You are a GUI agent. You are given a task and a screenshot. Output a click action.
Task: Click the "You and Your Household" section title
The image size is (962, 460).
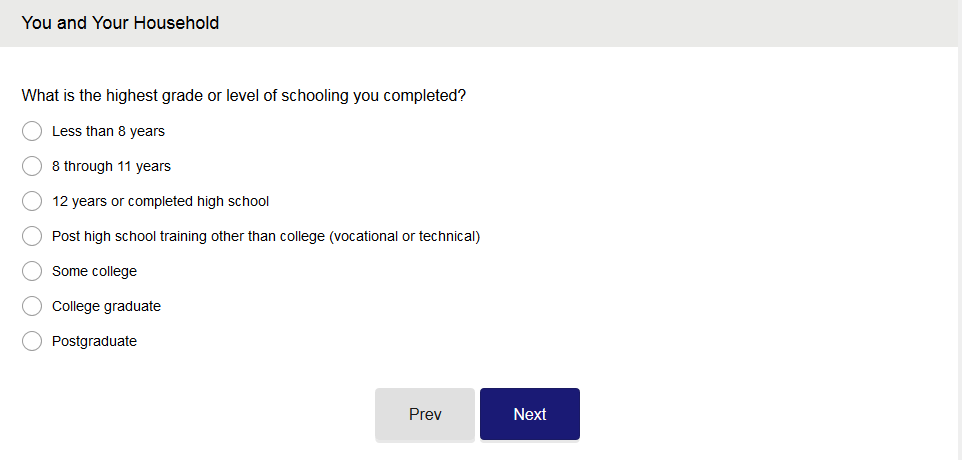coord(120,22)
